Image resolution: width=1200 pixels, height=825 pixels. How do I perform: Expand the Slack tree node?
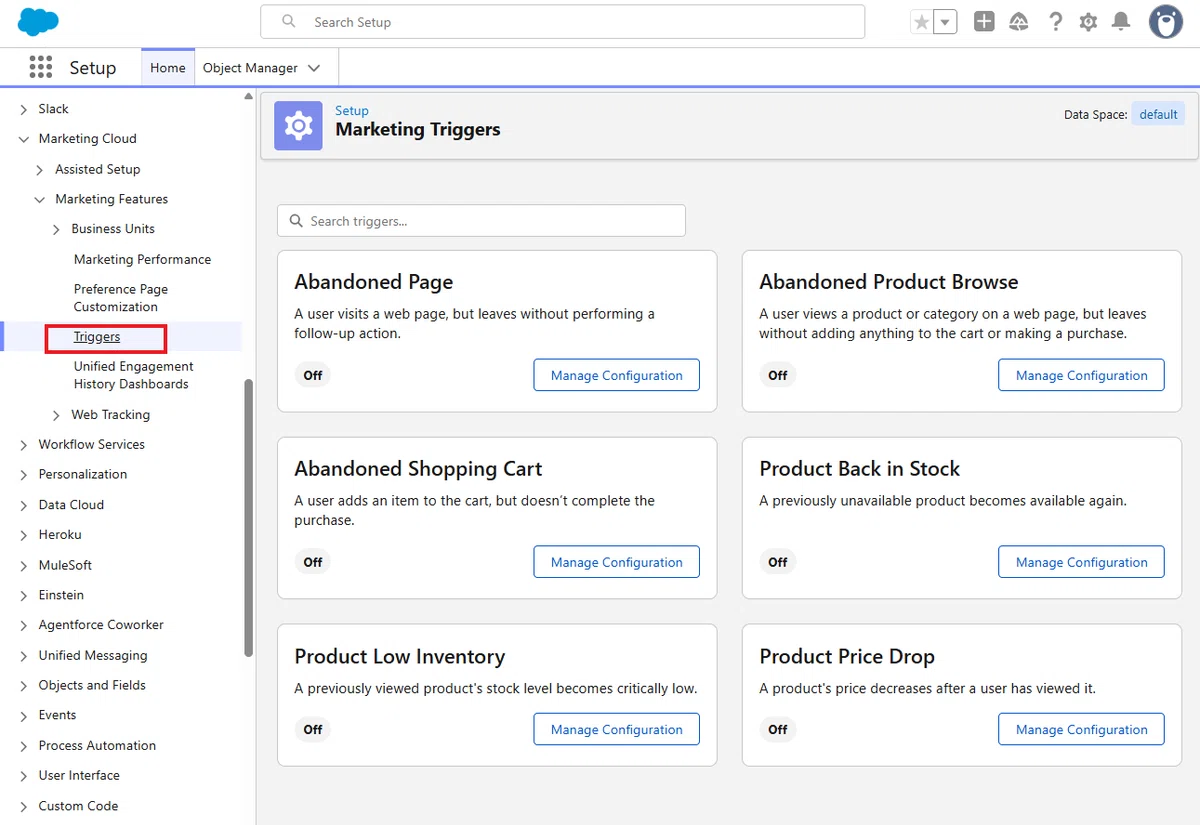click(x=24, y=109)
